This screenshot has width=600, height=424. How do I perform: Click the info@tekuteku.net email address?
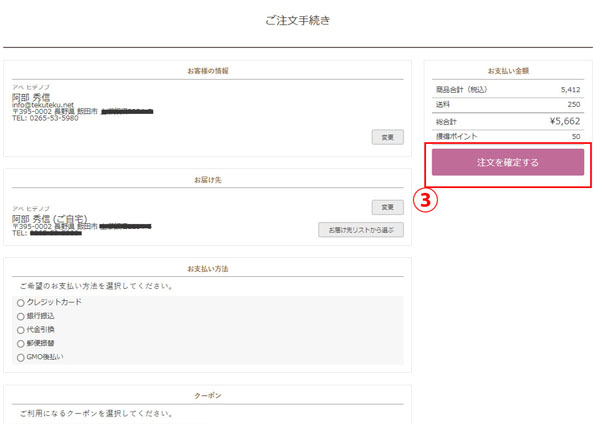tap(43, 104)
